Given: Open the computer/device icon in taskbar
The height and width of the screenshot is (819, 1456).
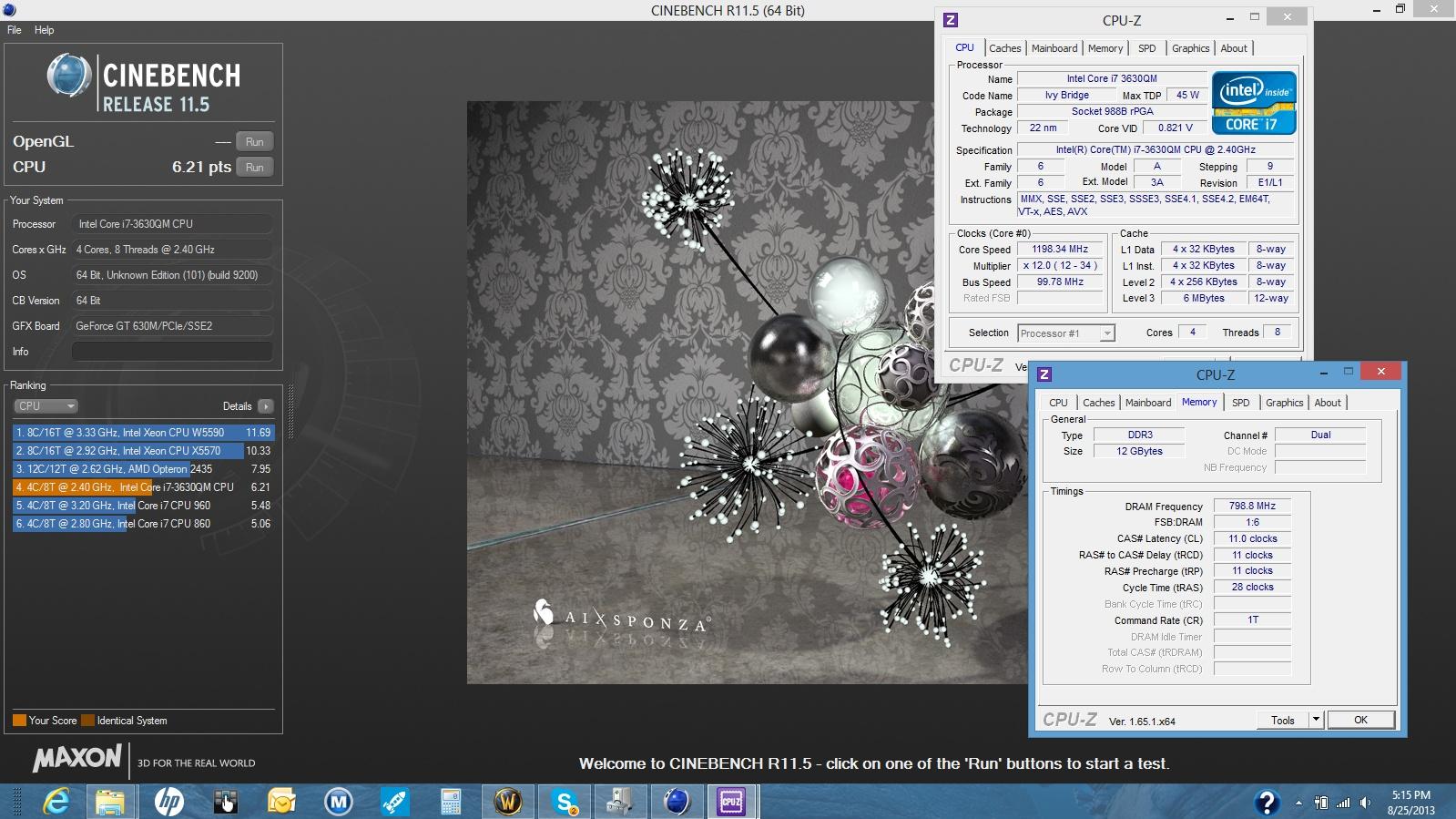Looking at the screenshot, I should (620, 802).
